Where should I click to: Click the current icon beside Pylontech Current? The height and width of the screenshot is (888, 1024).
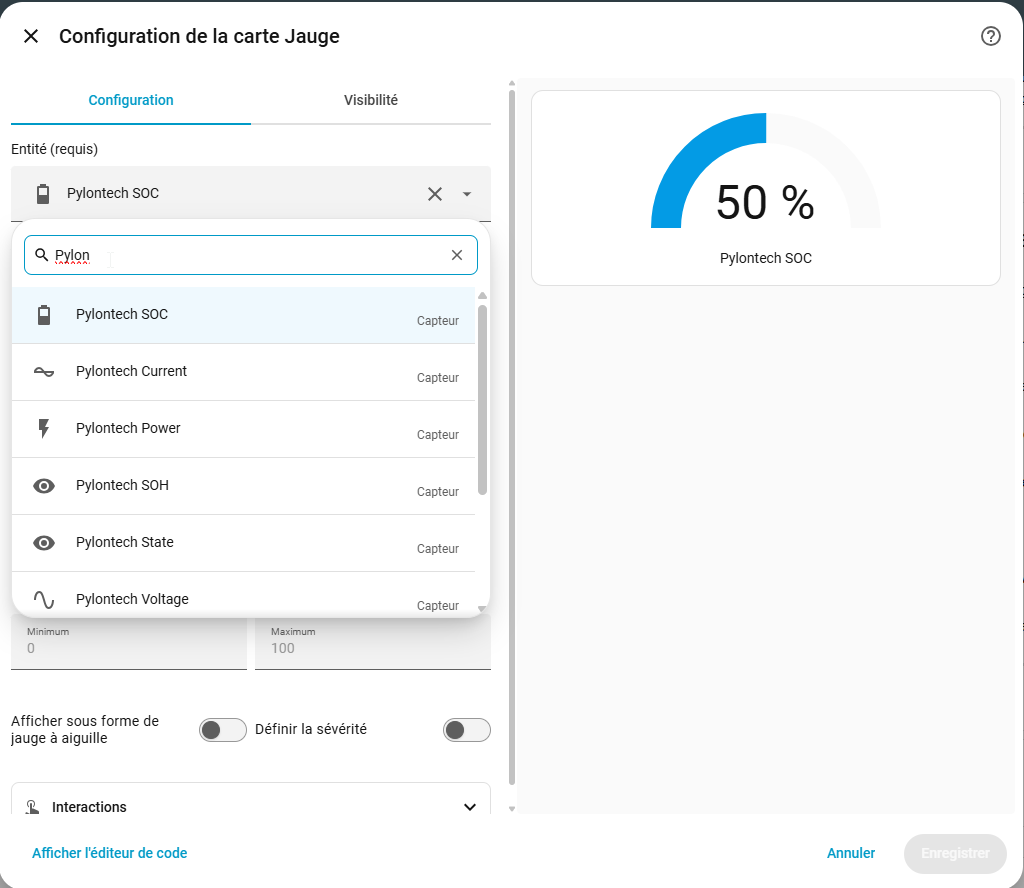[x=44, y=372]
